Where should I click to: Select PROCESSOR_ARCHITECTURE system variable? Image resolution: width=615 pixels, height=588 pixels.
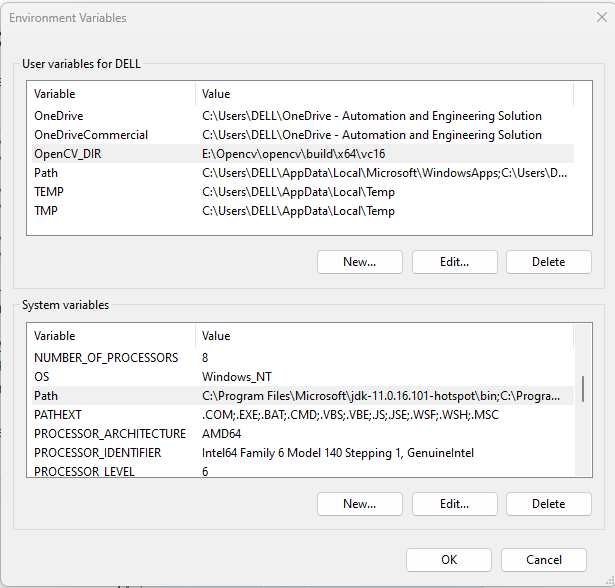pos(110,434)
